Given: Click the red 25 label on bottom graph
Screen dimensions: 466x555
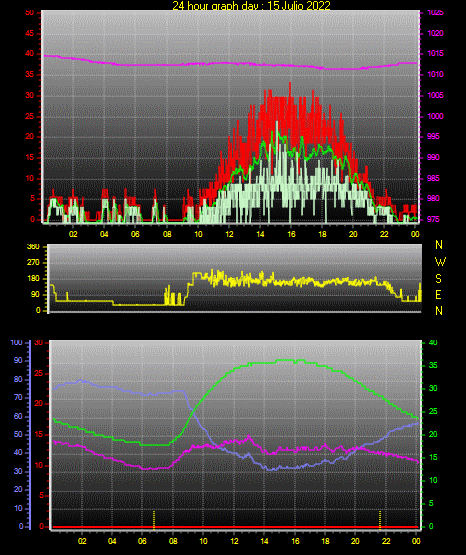Looking at the screenshot, I should pyautogui.click(x=39, y=373).
